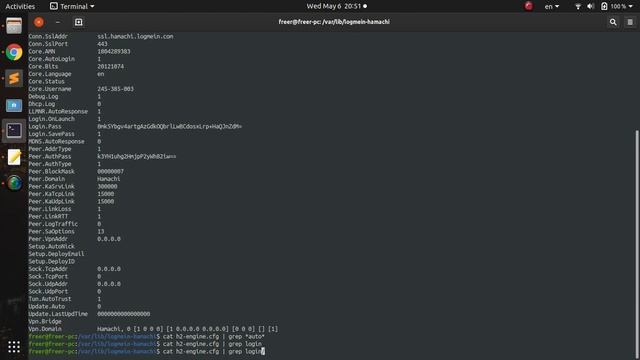Click the Peer.BlockMask value 00000007
This screenshot has height=360, width=640.
110,171
